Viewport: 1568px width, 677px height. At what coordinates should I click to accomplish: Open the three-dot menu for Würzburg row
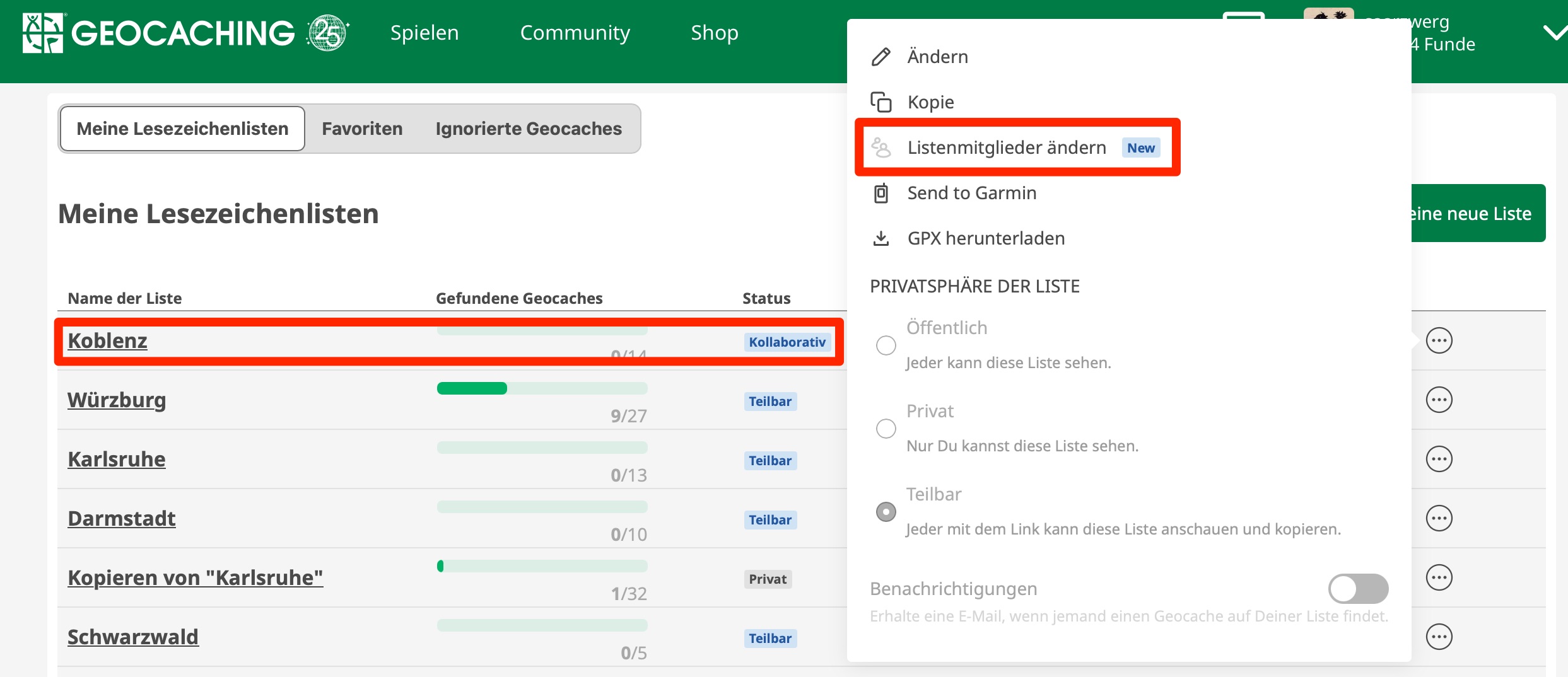(x=1439, y=400)
